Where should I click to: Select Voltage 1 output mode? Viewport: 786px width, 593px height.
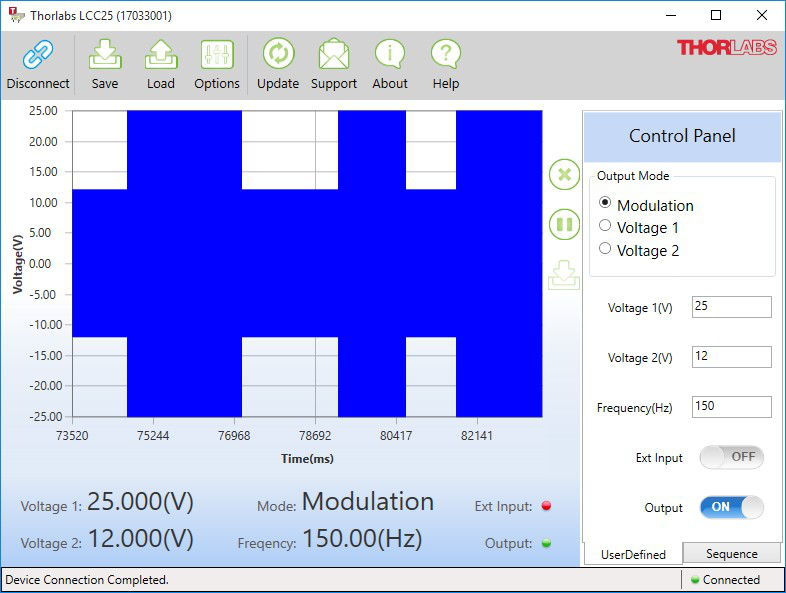[x=604, y=227]
